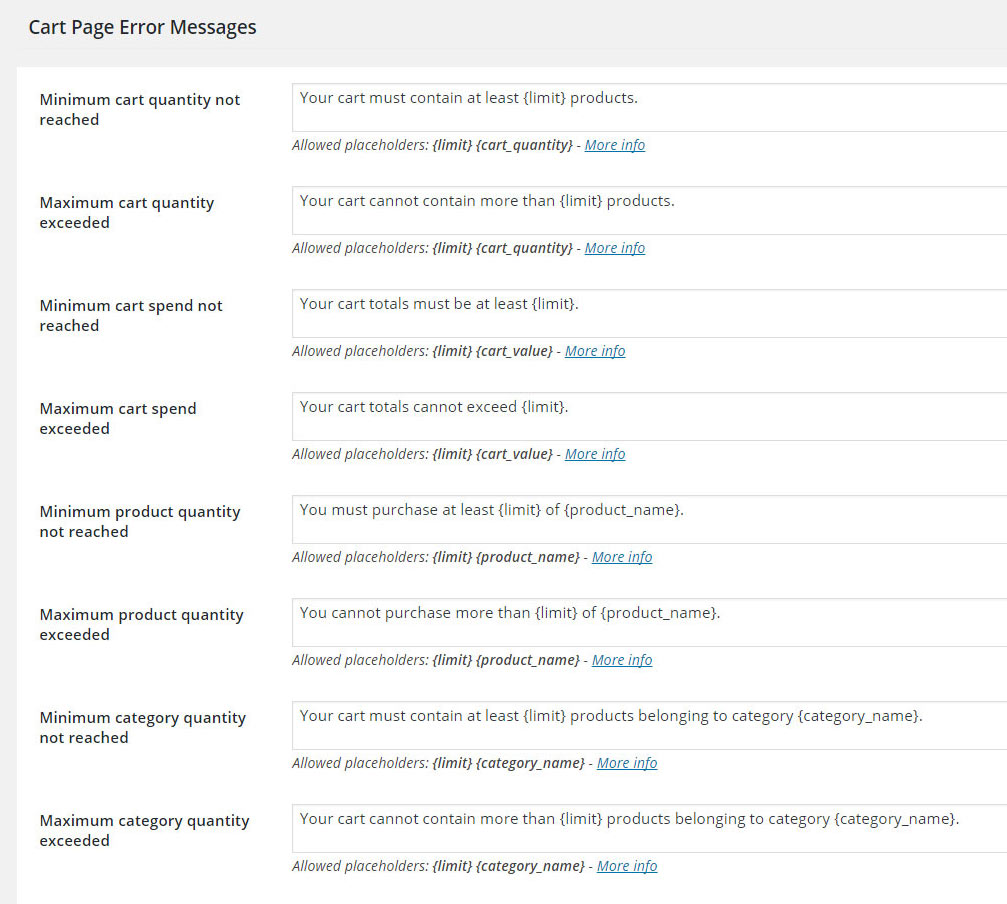Open More info for Minimum product quantity
Image resolution: width=1007 pixels, height=904 pixels.
point(621,557)
